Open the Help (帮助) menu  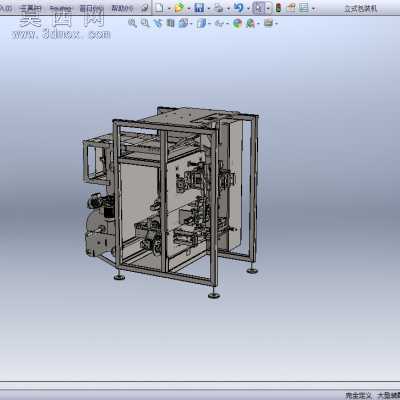pyautogui.click(x=122, y=8)
